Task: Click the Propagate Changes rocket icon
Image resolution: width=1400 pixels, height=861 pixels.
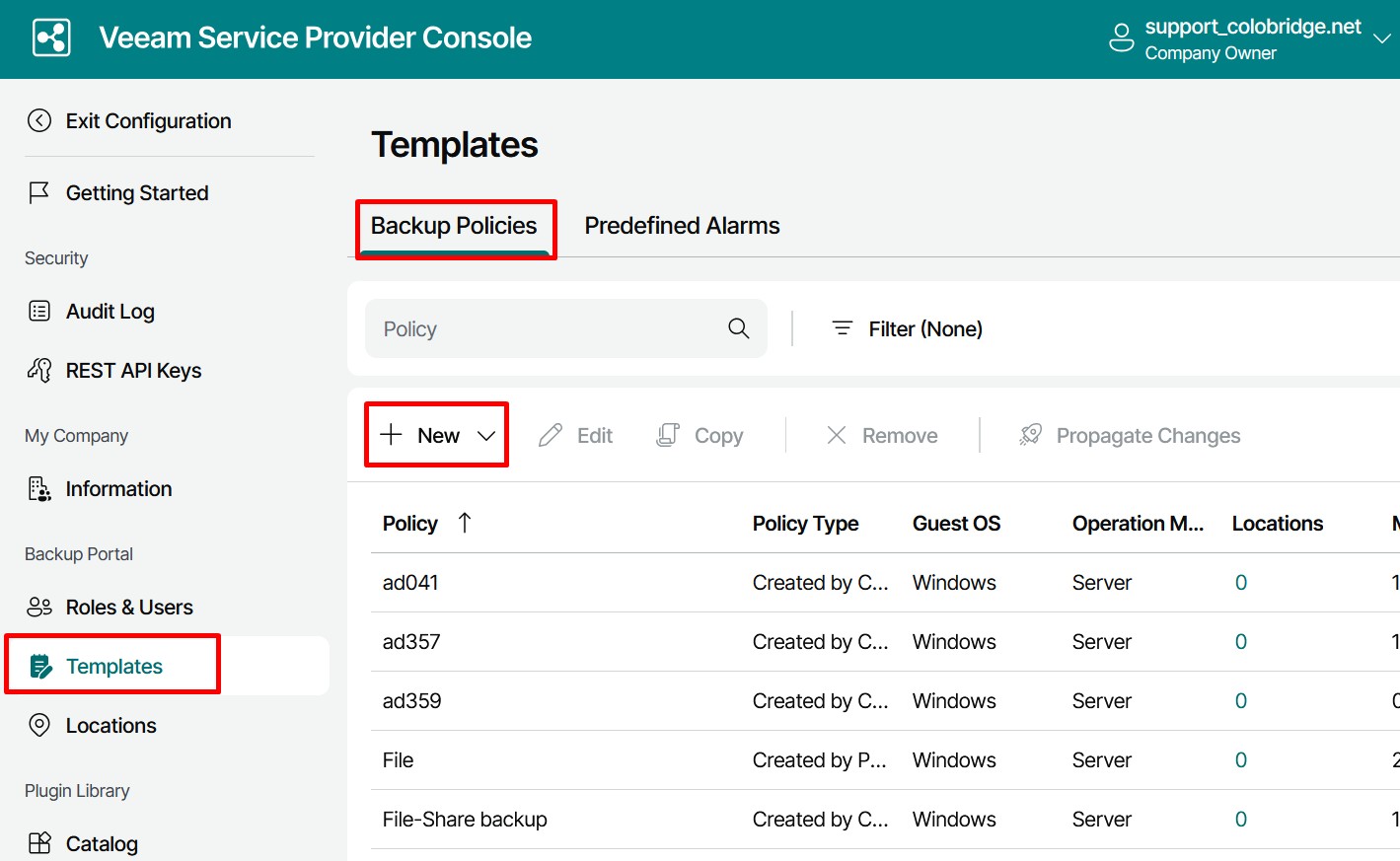Action: pos(1031,435)
